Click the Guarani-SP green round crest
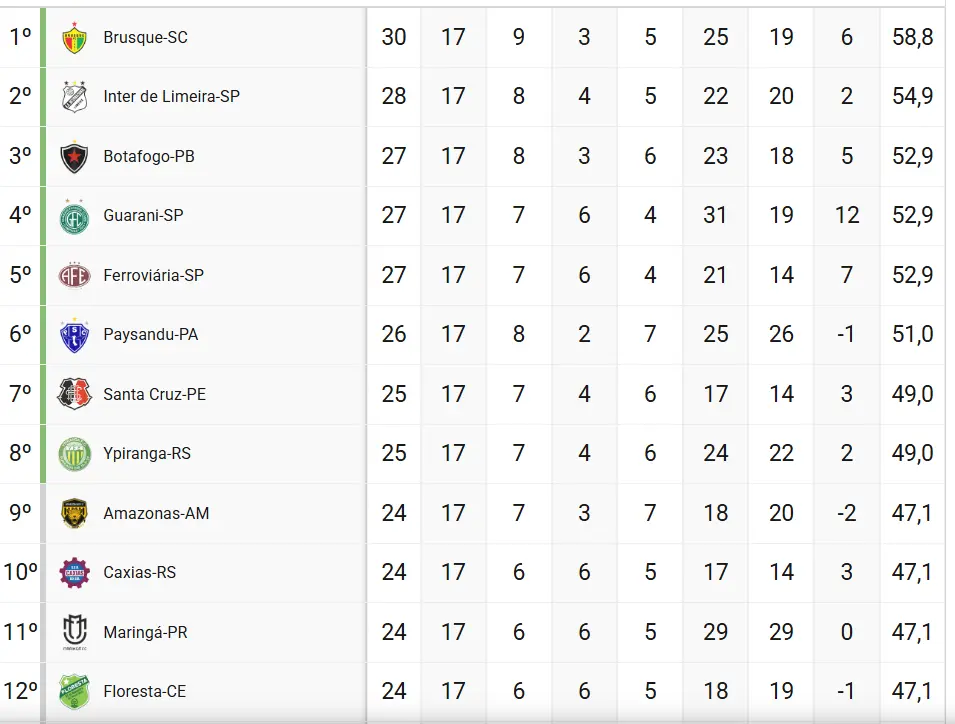This screenshot has width=955, height=724. tap(74, 217)
